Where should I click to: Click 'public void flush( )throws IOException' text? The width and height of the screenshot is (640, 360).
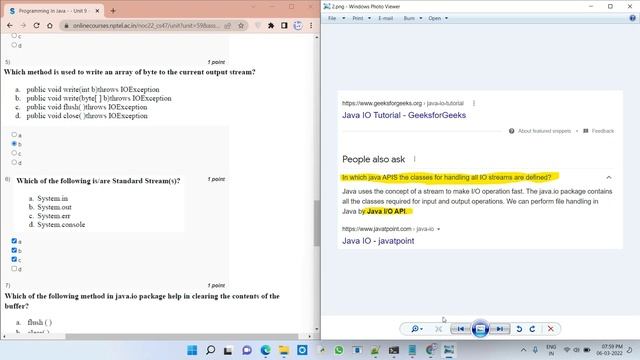click(x=87, y=107)
